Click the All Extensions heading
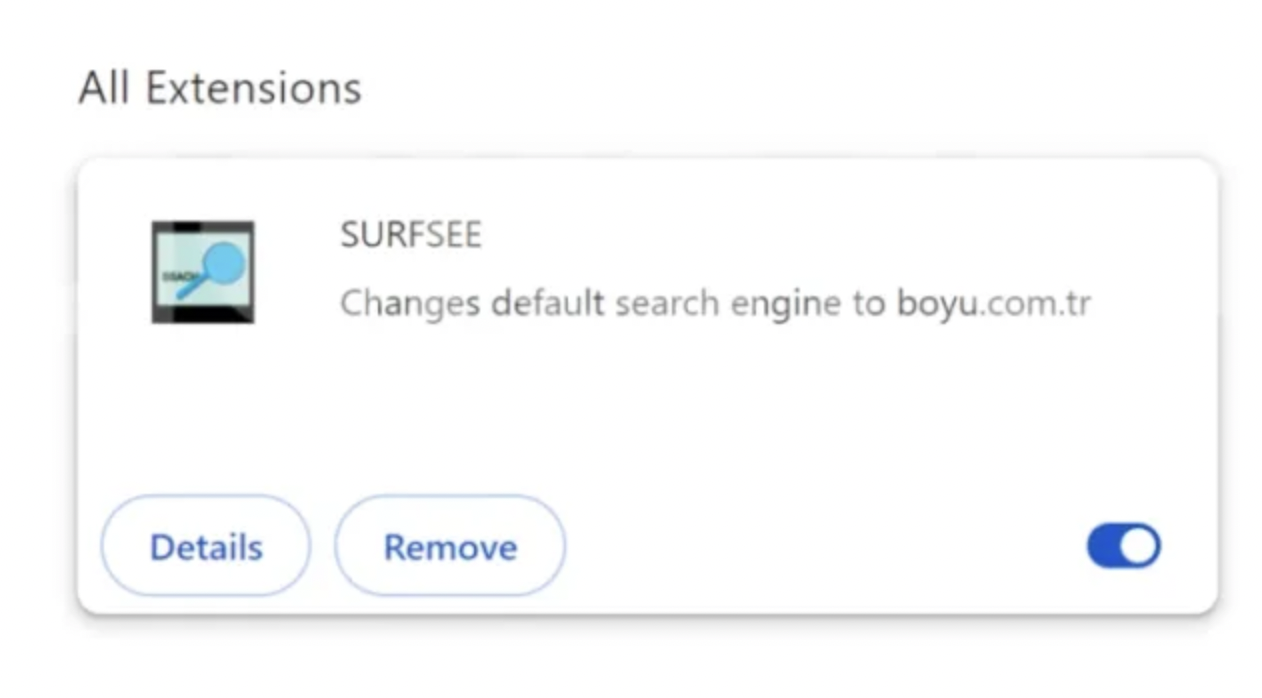Viewport: 1262px width, 698px height. (x=219, y=88)
